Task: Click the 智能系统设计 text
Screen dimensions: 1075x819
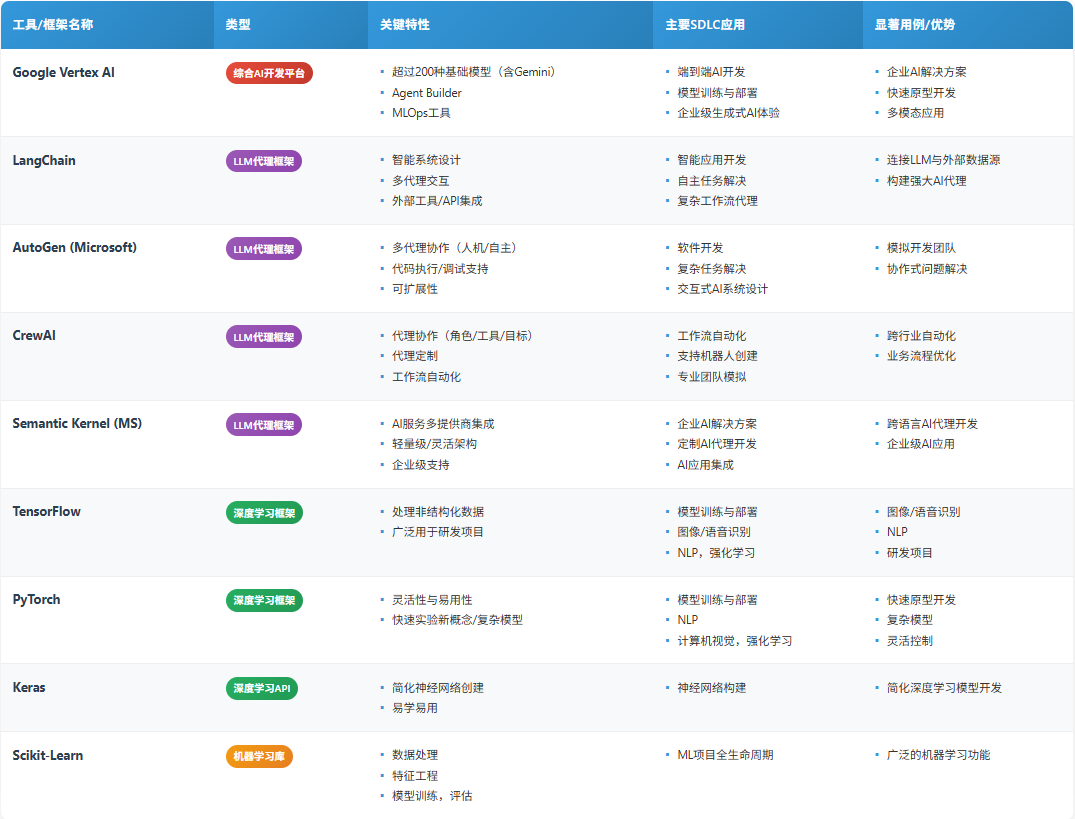Action: point(426,160)
